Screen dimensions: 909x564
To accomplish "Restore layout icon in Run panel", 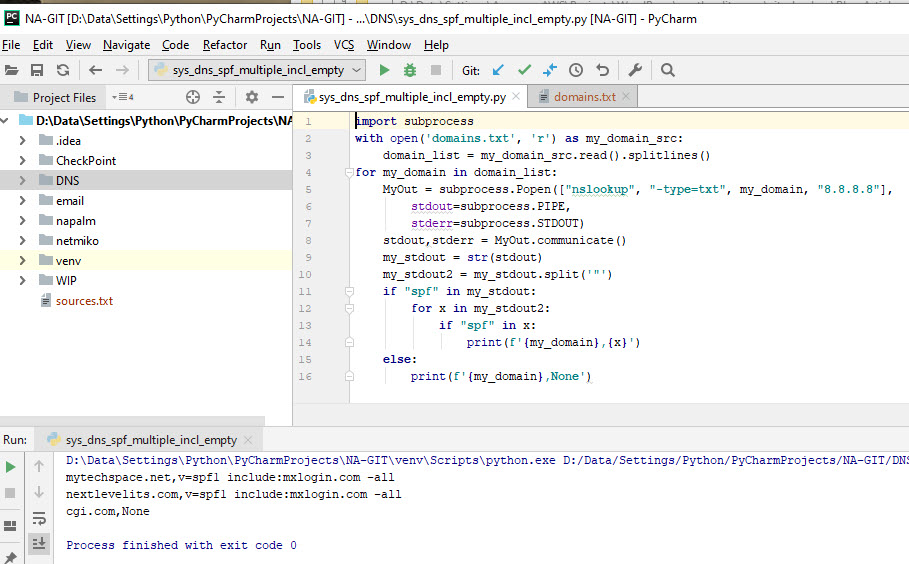I will (10, 526).
